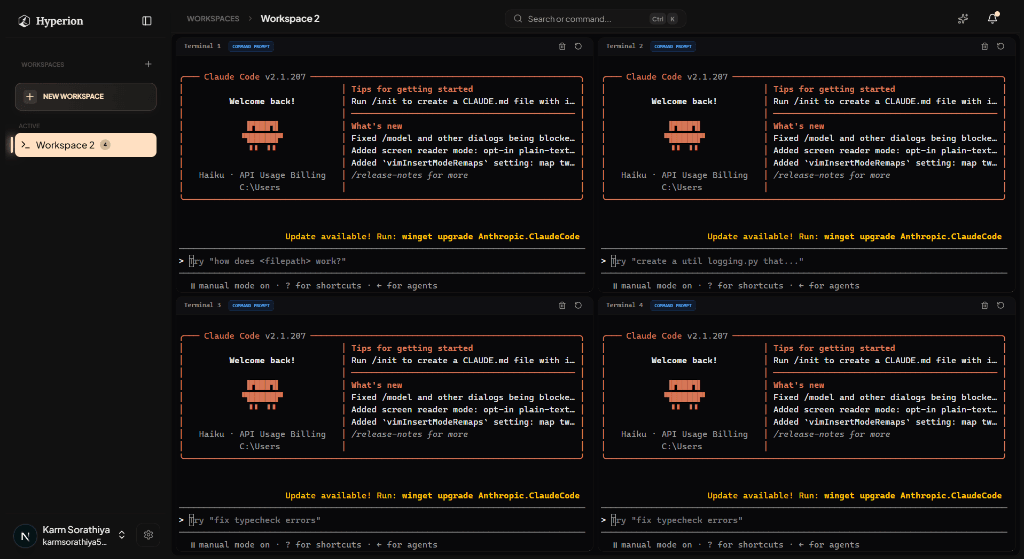Select the Terminal 4 title label

coord(624,306)
